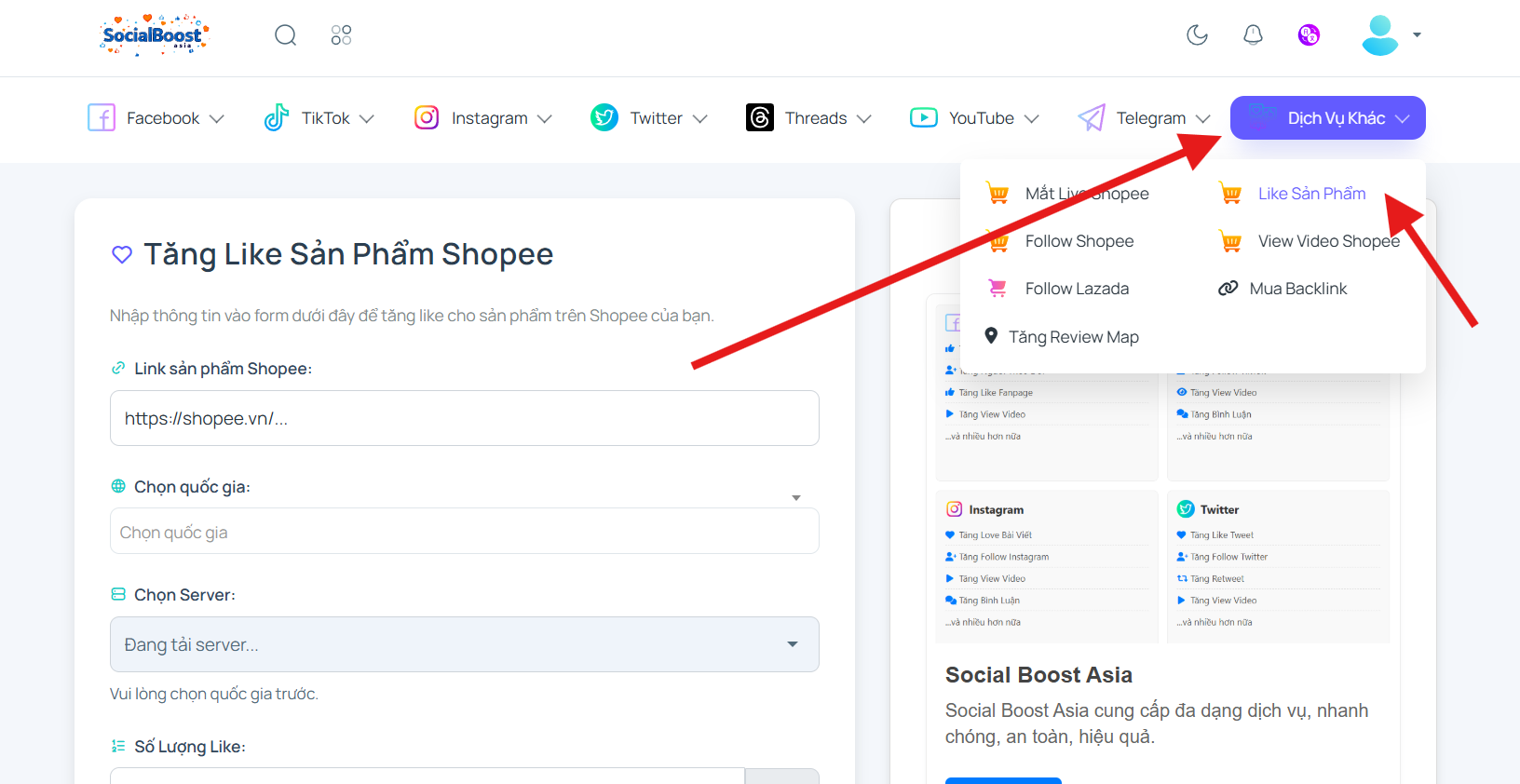This screenshot has height=784, width=1520.
Task: Click the Vui lòng chọn quốc gia trước hint
Action: tap(214, 694)
